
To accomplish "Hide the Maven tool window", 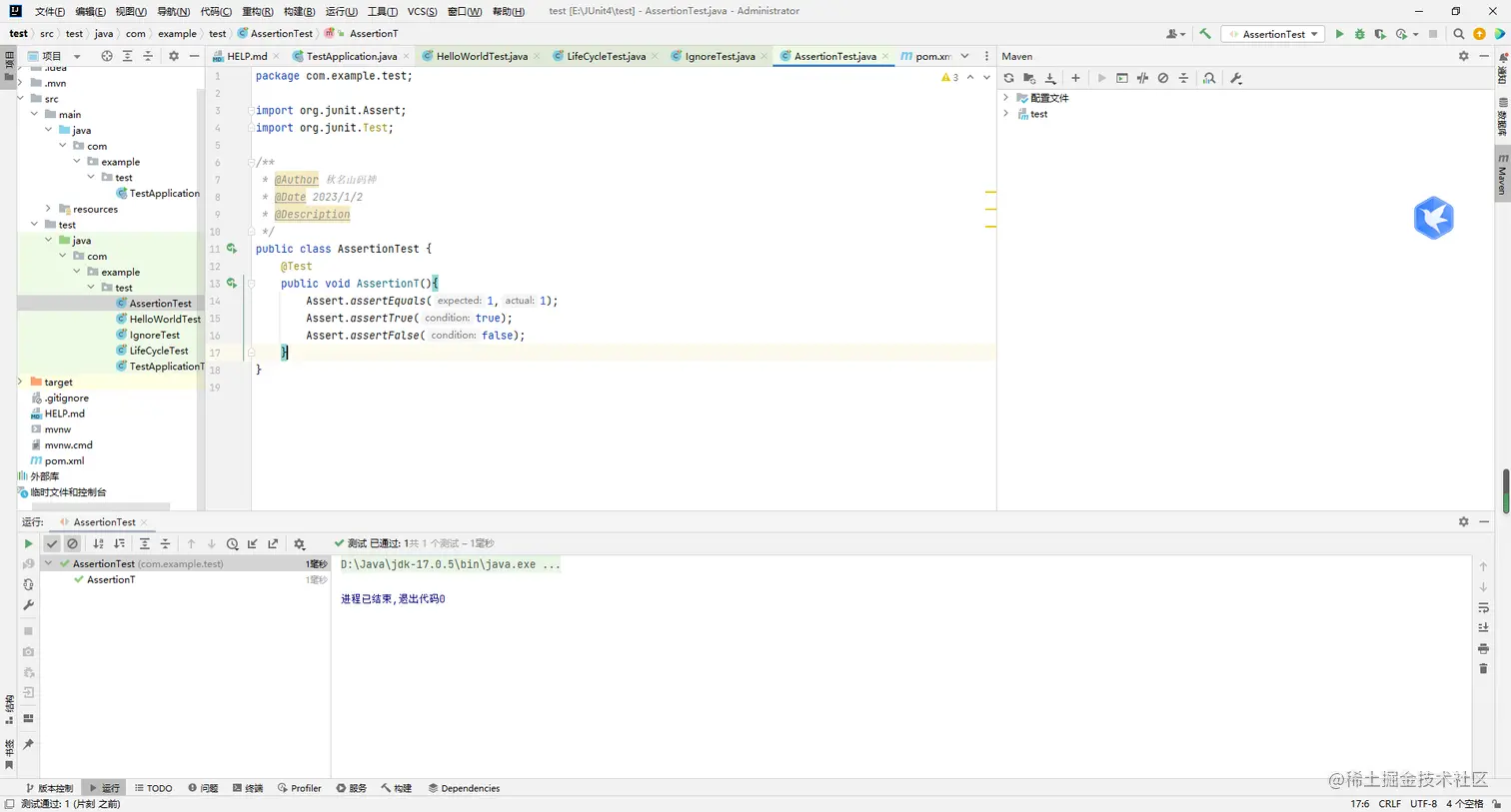I will (x=1484, y=56).
